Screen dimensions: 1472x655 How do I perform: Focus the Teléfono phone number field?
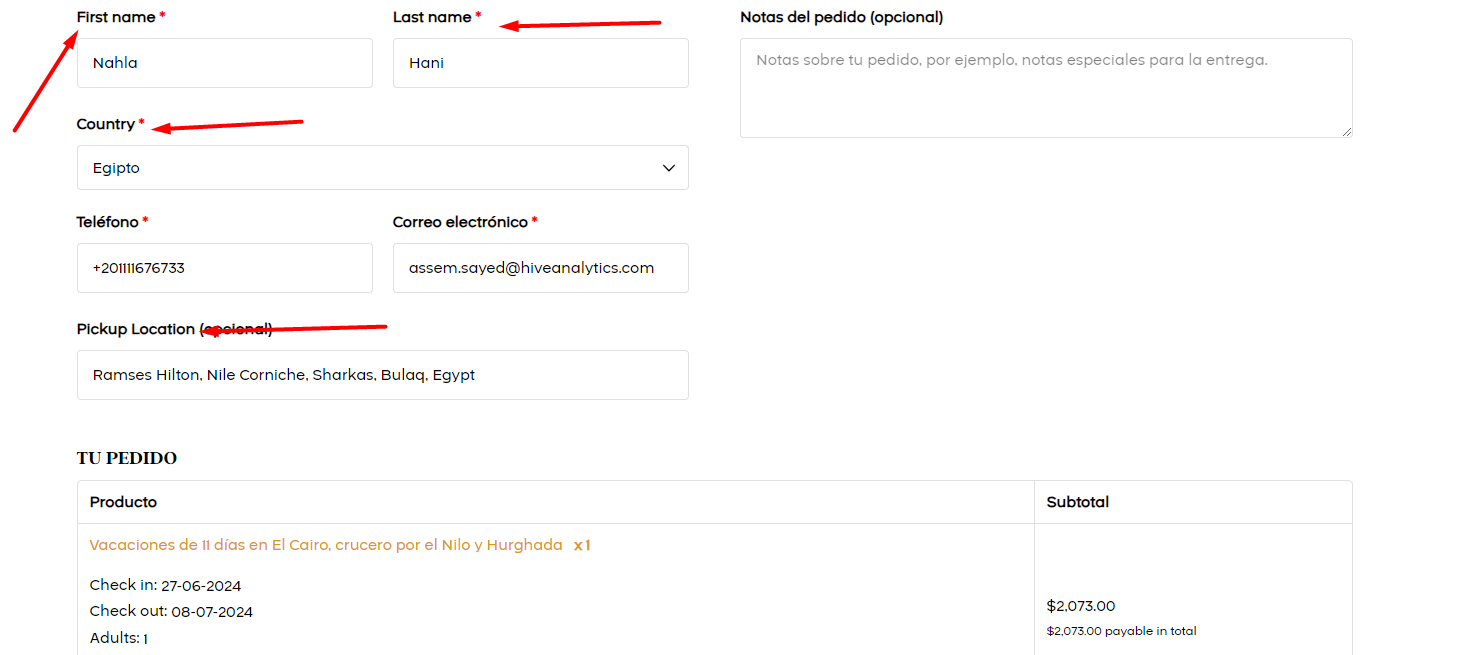(225, 268)
